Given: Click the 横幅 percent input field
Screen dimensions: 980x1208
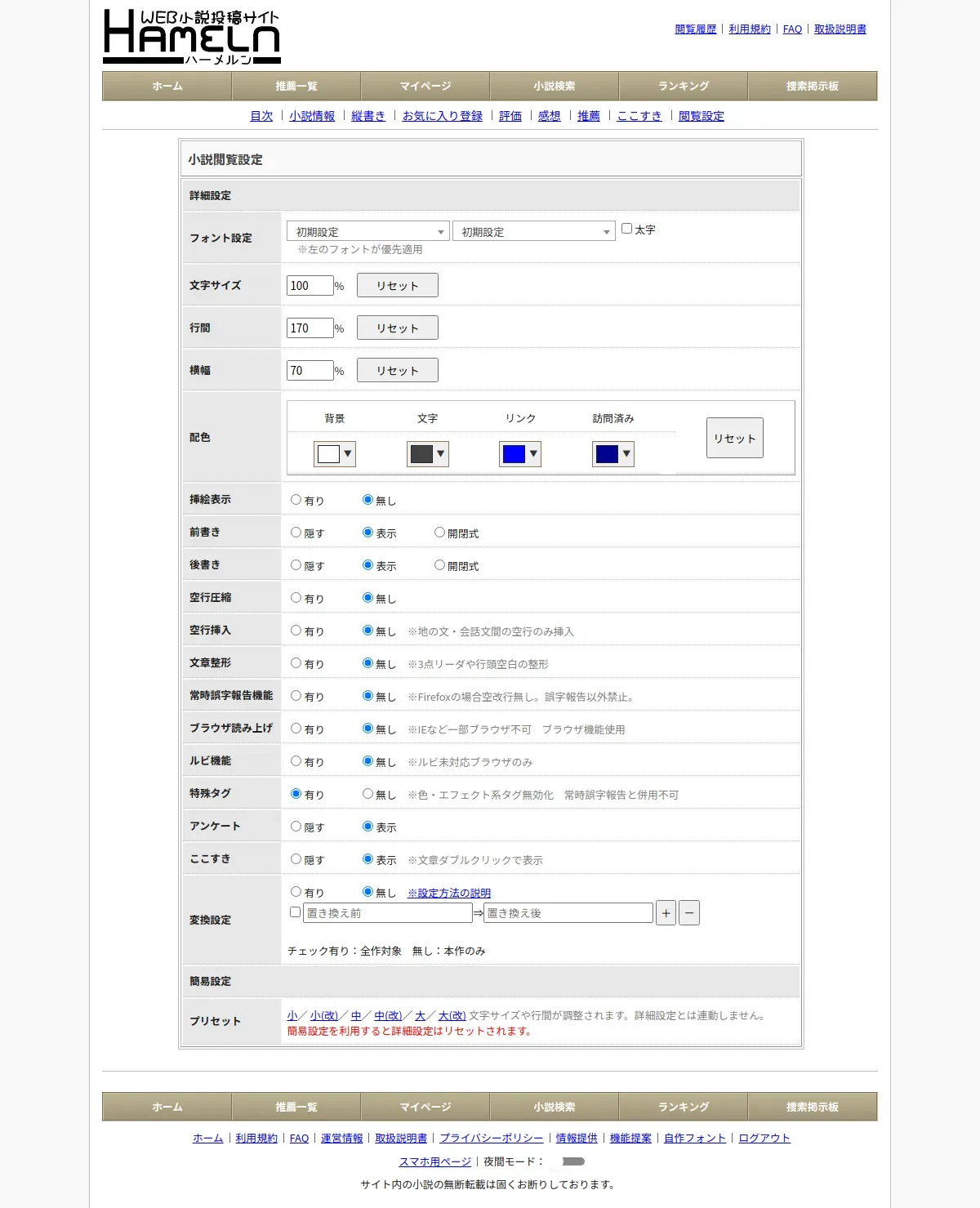Looking at the screenshot, I should (x=310, y=370).
